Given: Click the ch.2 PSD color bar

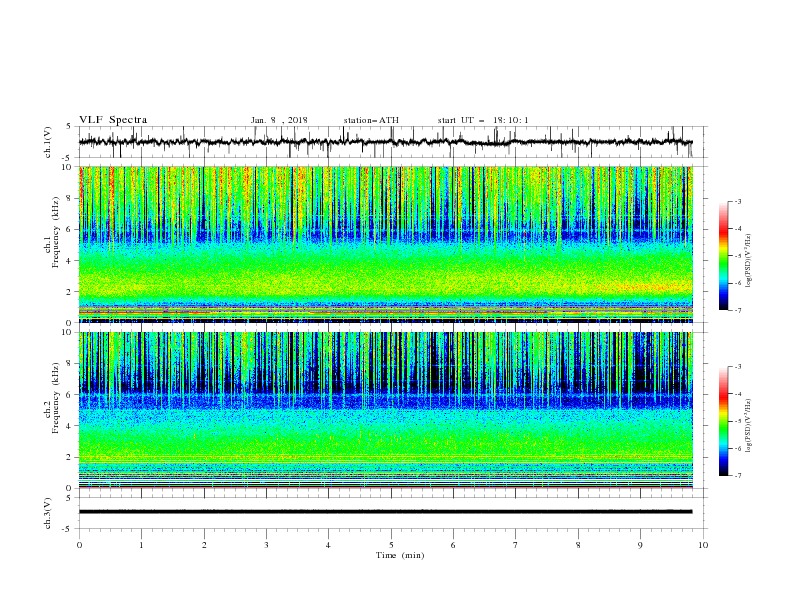Looking at the screenshot, I should [x=723, y=421].
